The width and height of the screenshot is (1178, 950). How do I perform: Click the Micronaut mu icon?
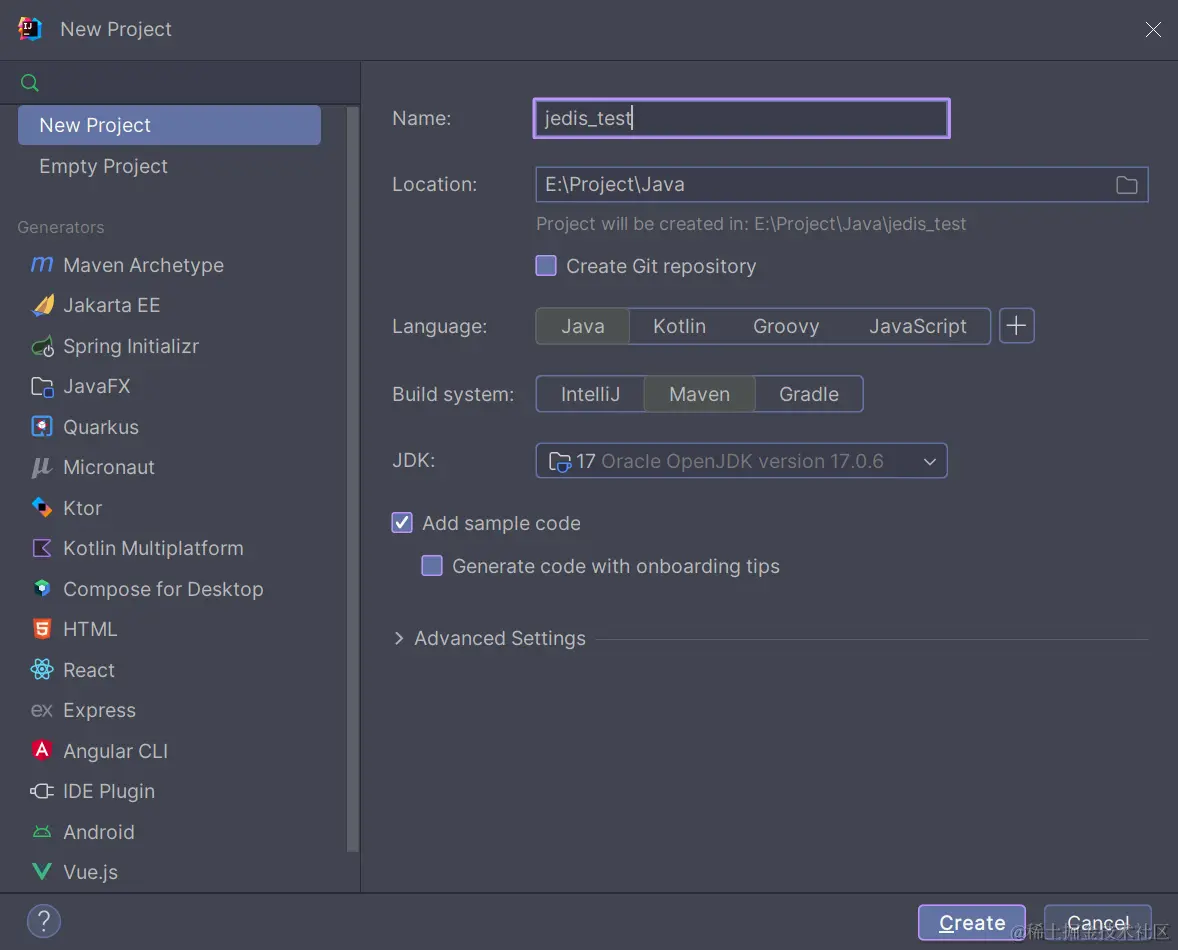pos(42,467)
